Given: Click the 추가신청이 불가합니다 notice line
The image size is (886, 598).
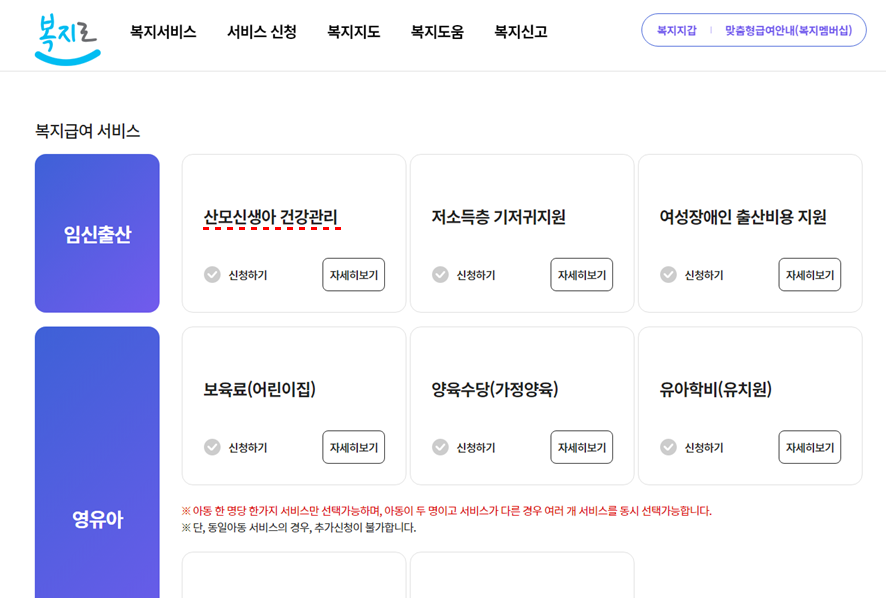Looking at the screenshot, I should click(298, 528).
